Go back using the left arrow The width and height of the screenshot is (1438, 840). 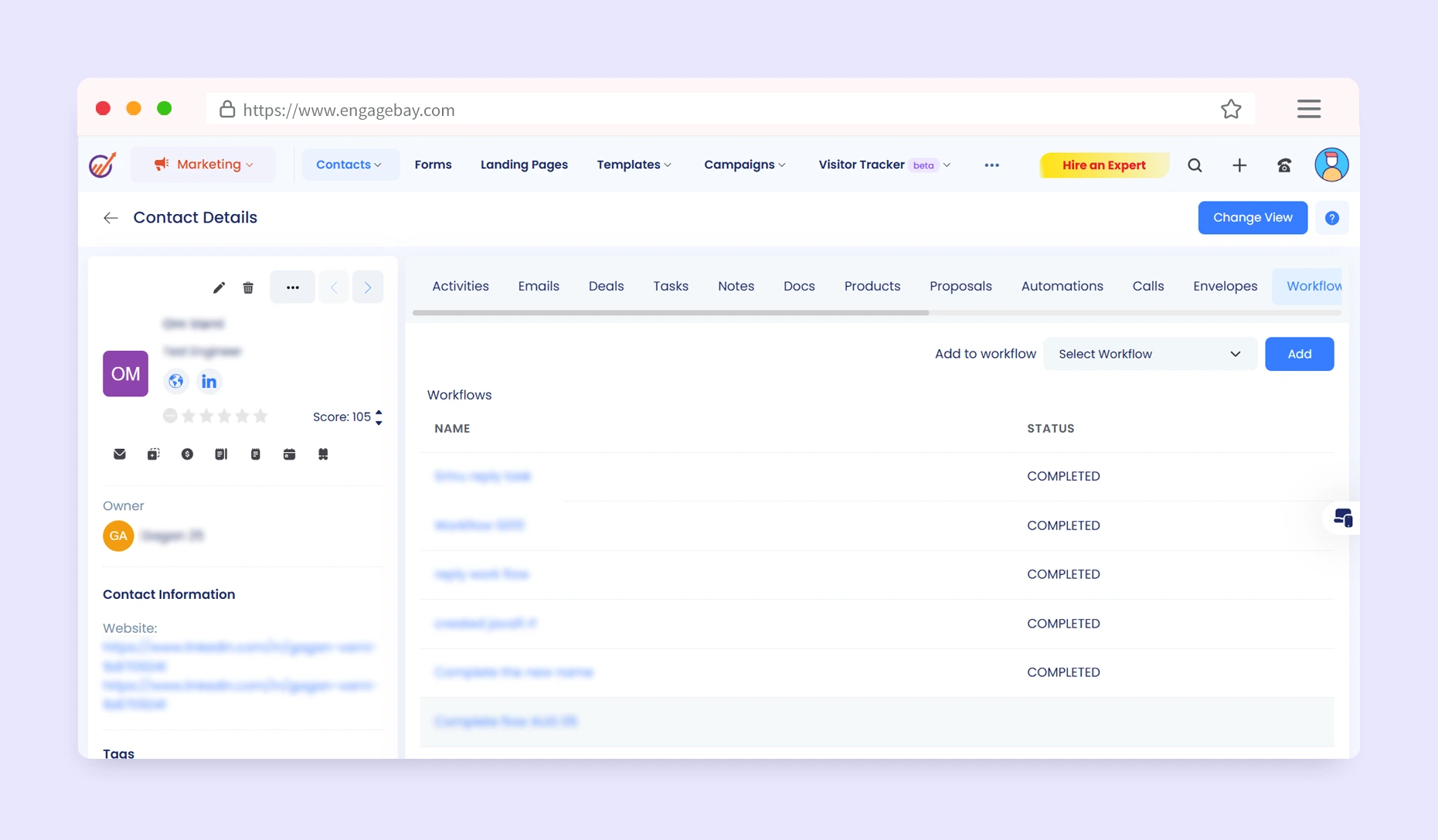click(110, 218)
